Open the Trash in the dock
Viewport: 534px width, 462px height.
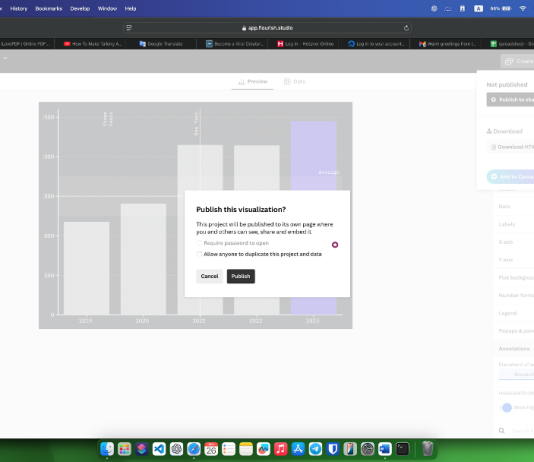coord(427,449)
